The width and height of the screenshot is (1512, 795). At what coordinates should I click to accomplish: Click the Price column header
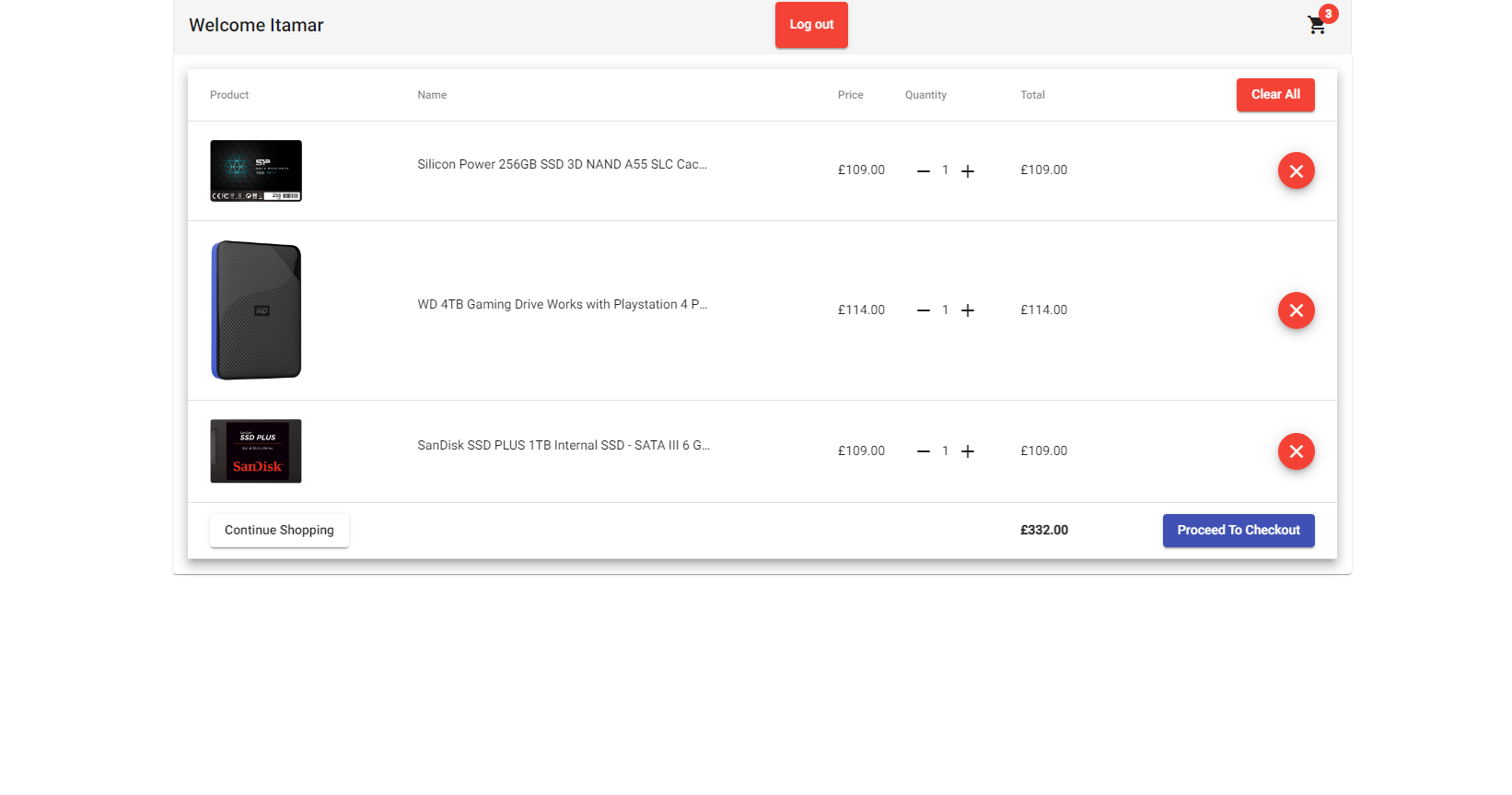851,95
